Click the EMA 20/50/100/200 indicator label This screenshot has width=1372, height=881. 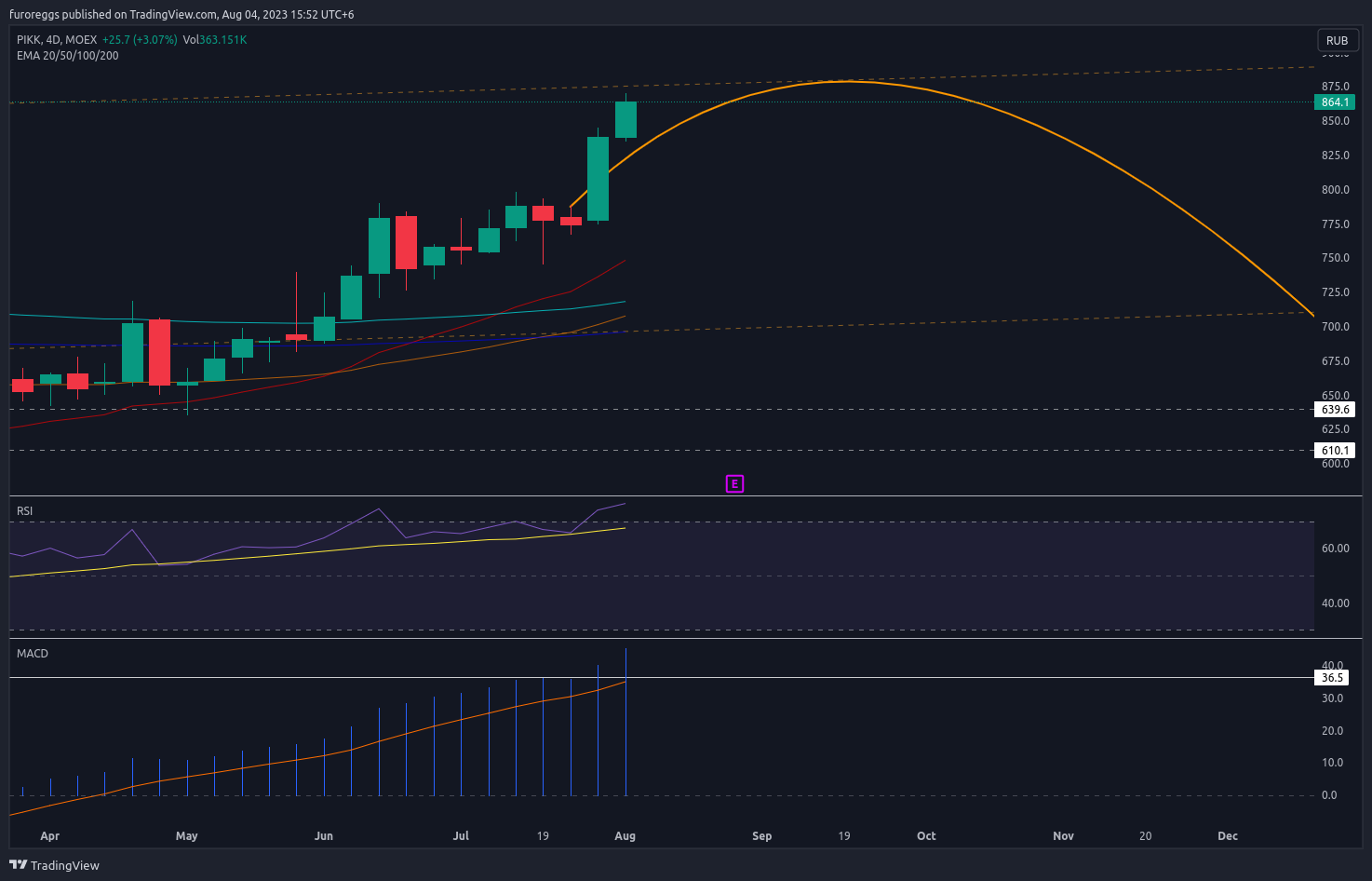click(x=68, y=56)
